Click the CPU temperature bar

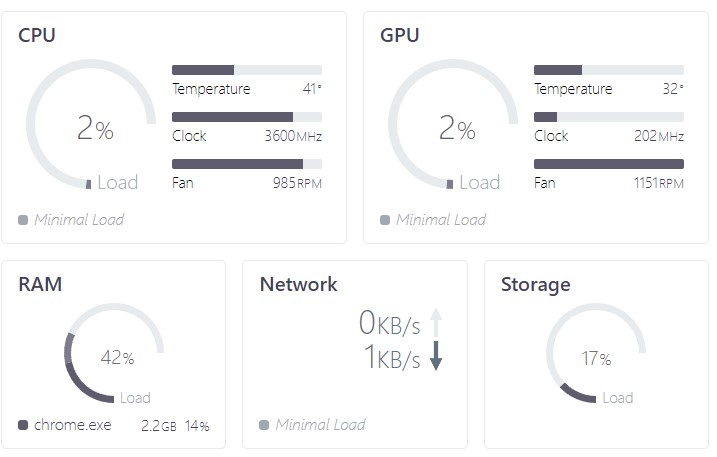click(247, 70)
